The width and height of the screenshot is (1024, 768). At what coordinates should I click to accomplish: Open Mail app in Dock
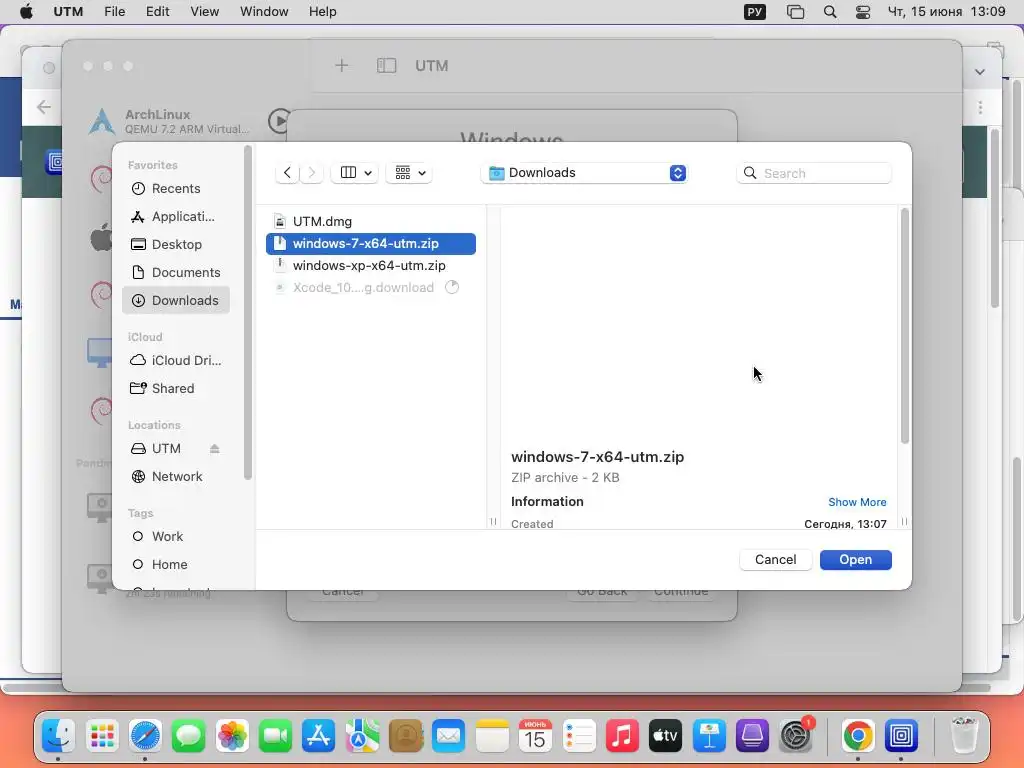(449, 735)
